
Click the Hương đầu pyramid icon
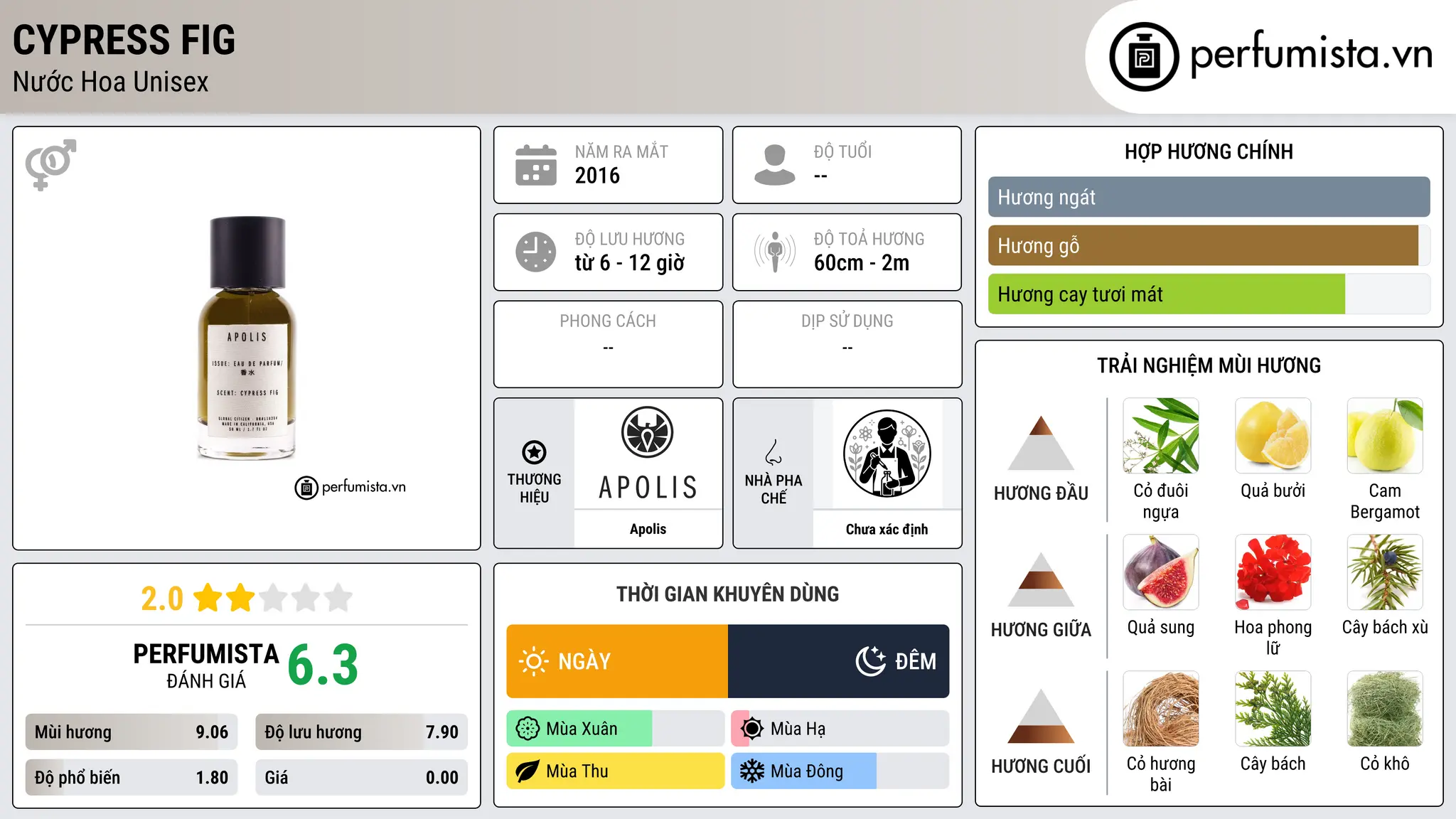[1041, 443]
